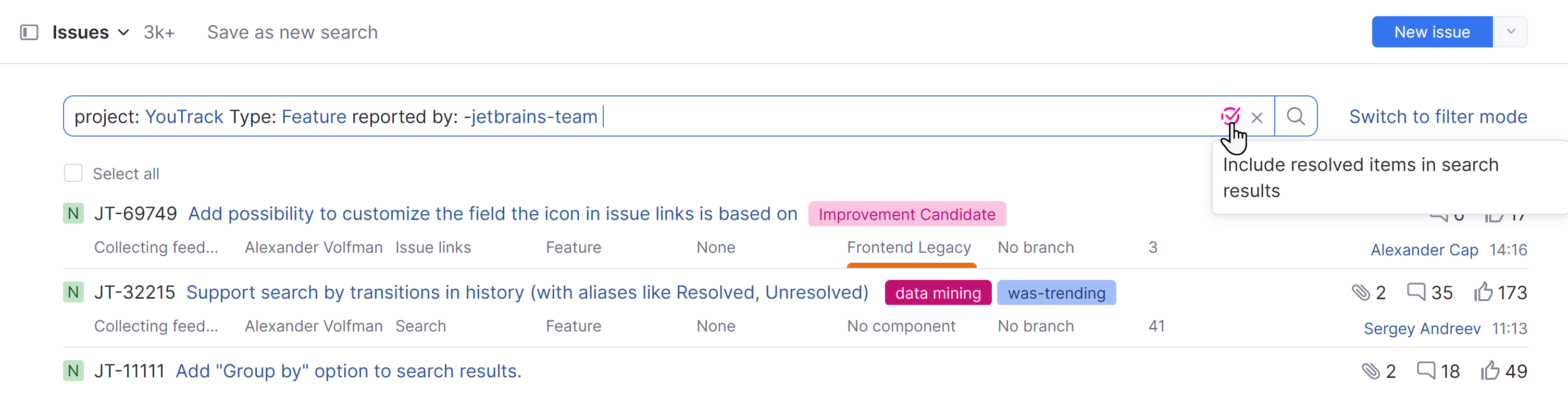Click the pink Improvement Candidate tag
The image size is (1568, 393).
click(906, 214)
